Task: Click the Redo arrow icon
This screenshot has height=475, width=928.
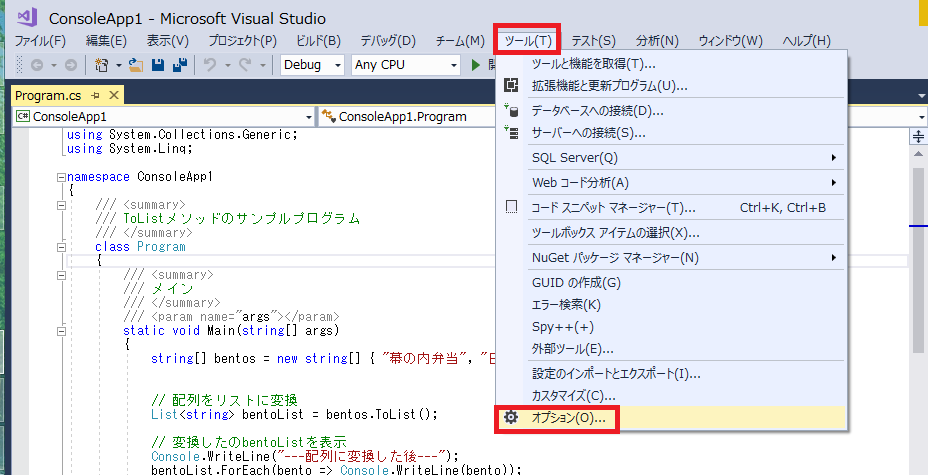Action: point(245,65)
